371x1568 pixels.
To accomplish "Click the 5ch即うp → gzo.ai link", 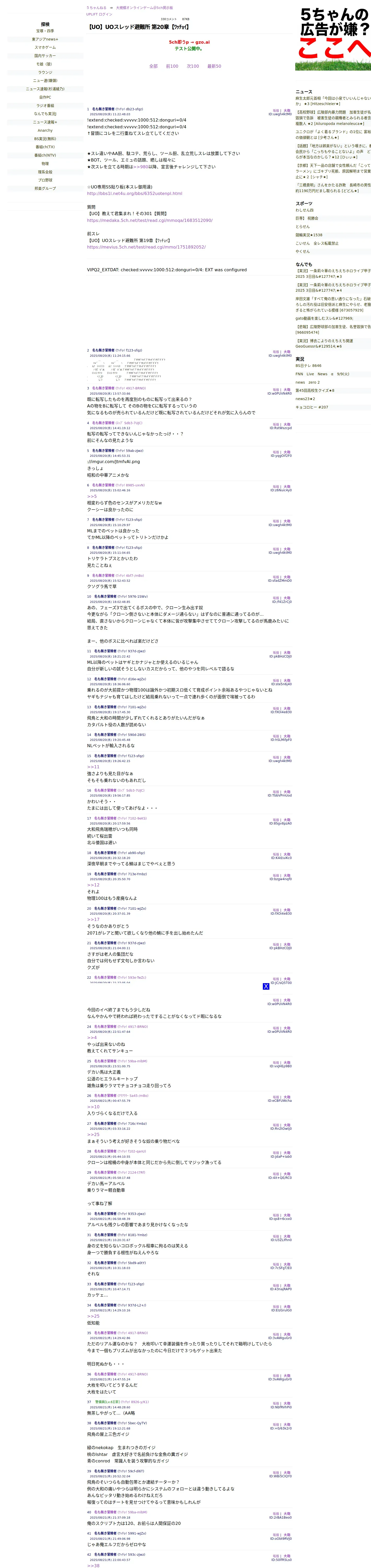I will click(189, 43).
